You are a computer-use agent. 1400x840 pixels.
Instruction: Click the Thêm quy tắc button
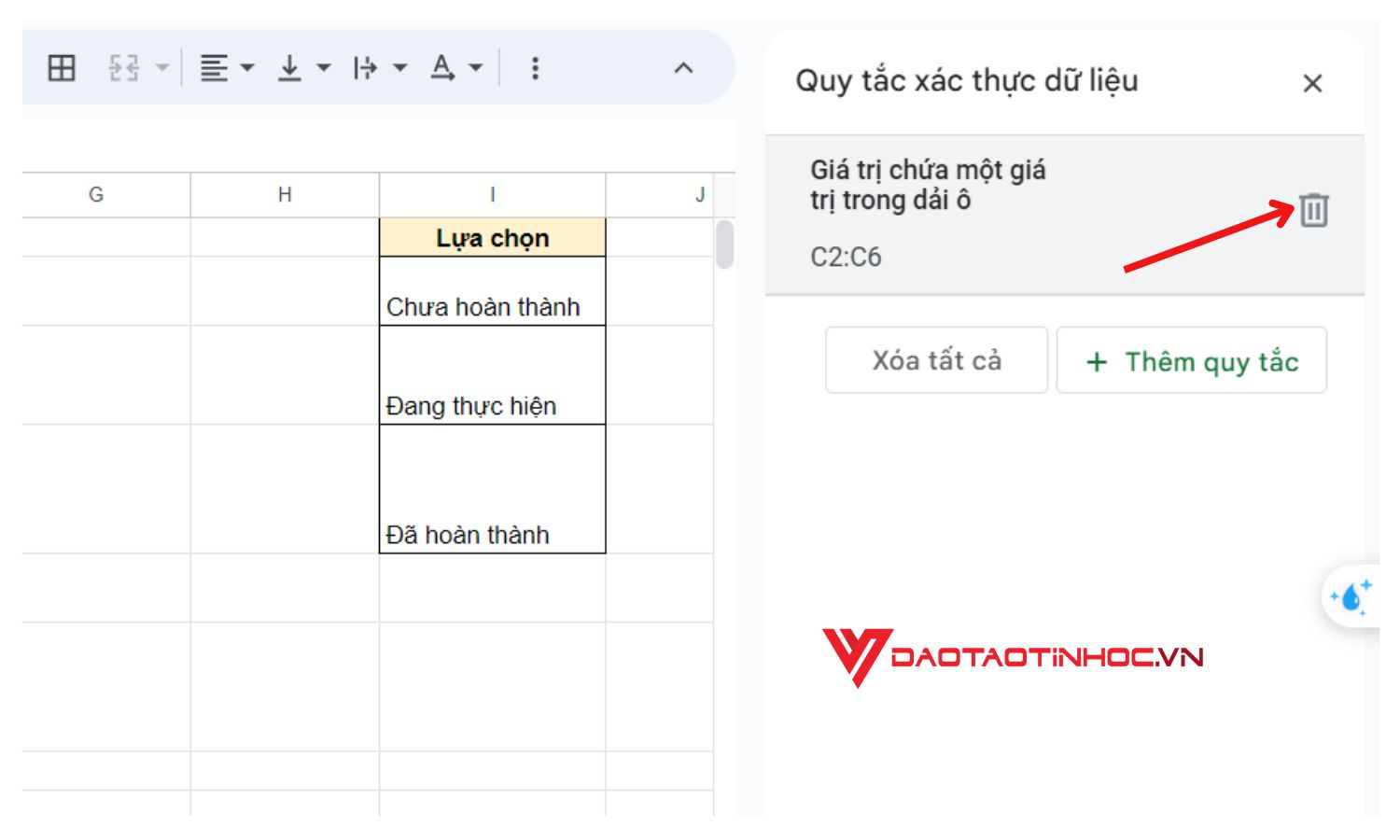[1192, 361]
